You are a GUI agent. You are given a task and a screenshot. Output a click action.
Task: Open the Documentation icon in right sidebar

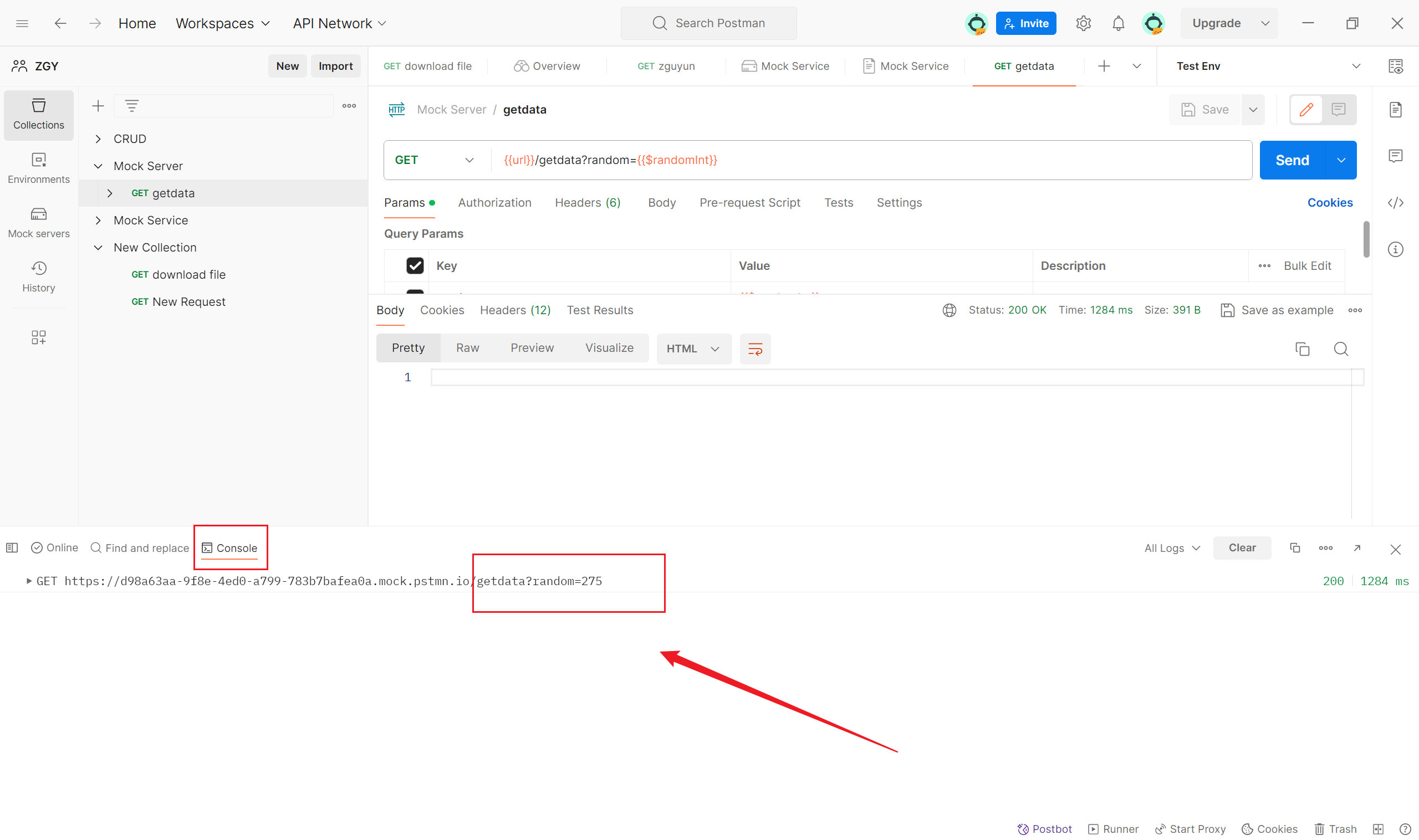click(1396, 110)
